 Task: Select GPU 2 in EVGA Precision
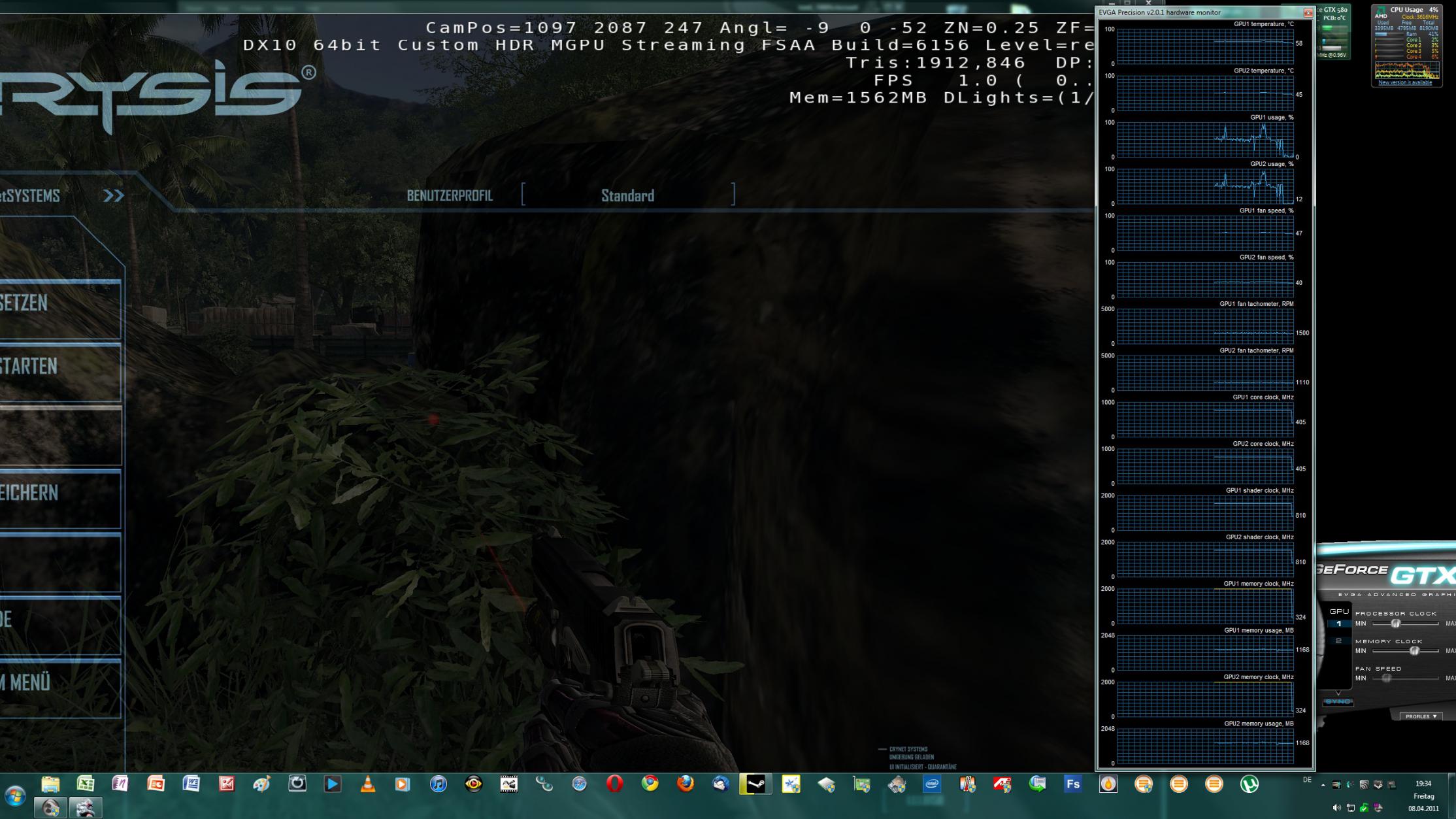(1338, 641)
